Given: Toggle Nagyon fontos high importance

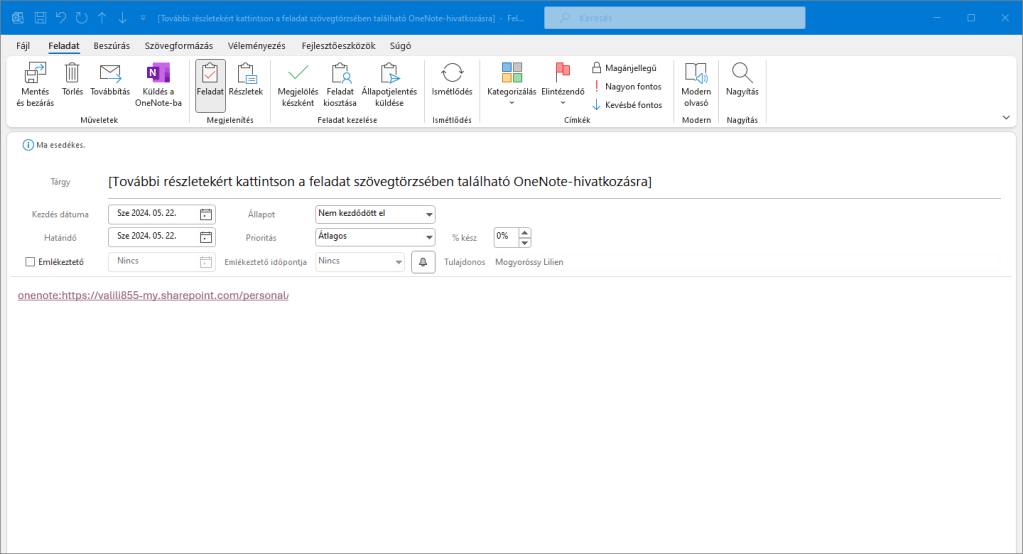Looking at the screenshot, I should 626,86.
